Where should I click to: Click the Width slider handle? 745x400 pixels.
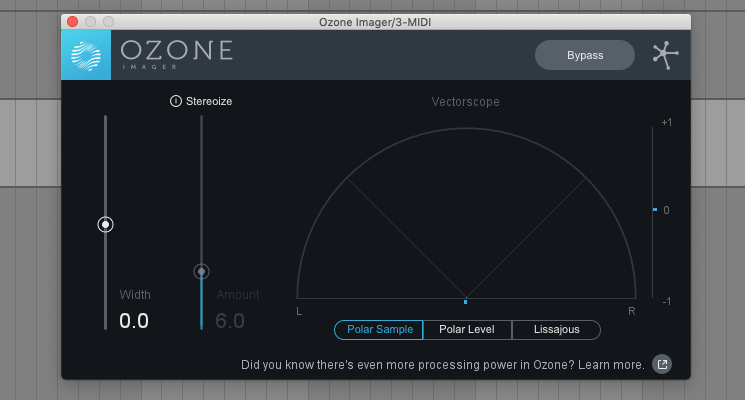105,224
